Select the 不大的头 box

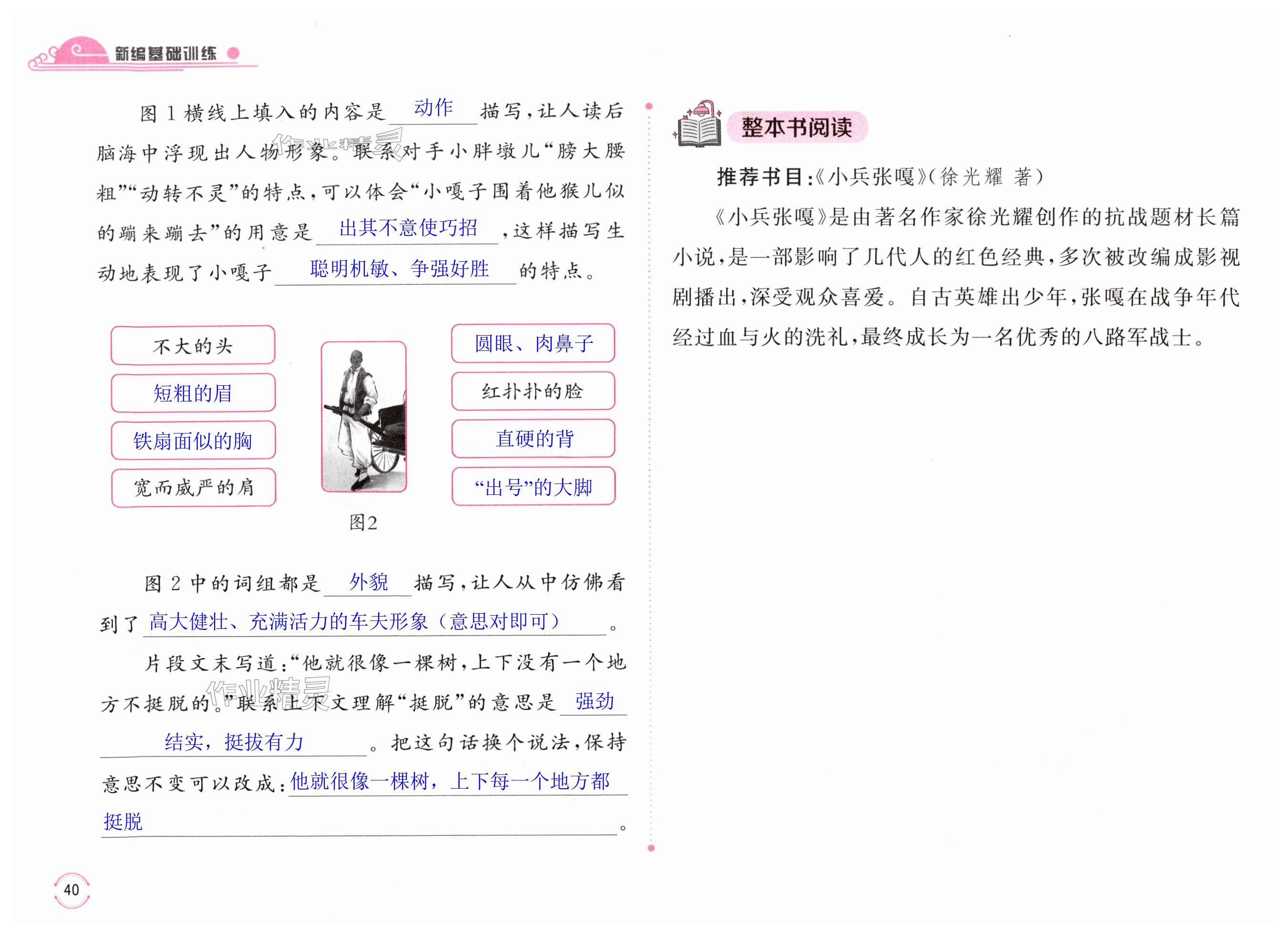click(193, 345)
